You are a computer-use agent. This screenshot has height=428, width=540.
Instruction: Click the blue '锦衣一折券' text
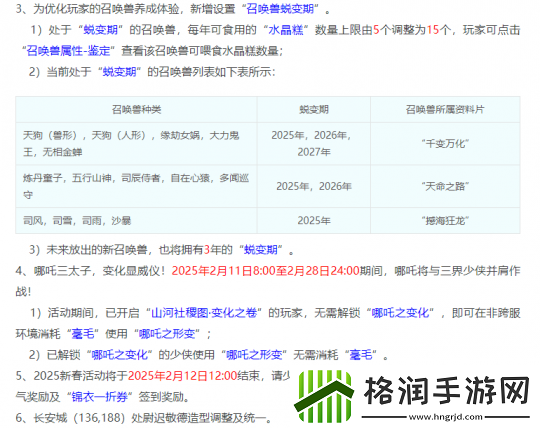click(x=99, y=397)
